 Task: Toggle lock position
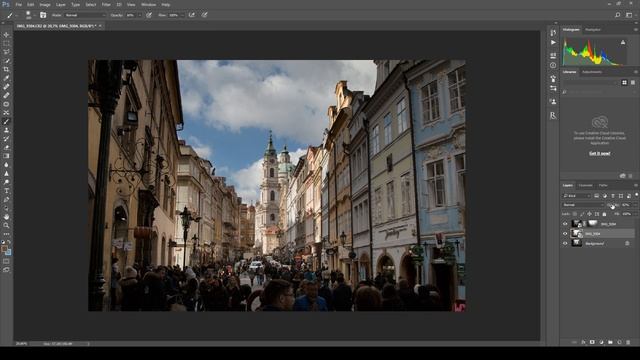tap(589, 214)
